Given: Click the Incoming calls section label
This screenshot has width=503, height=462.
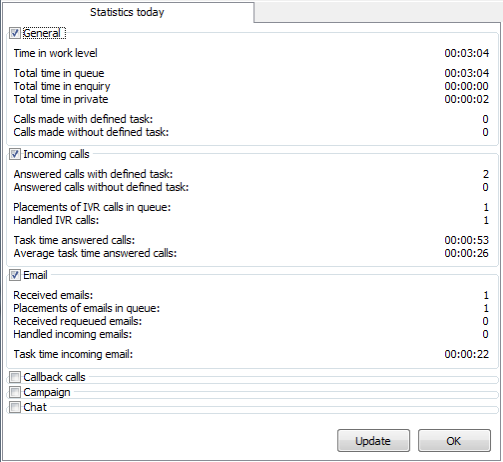Looking at the screenshot, I should 56,154.
